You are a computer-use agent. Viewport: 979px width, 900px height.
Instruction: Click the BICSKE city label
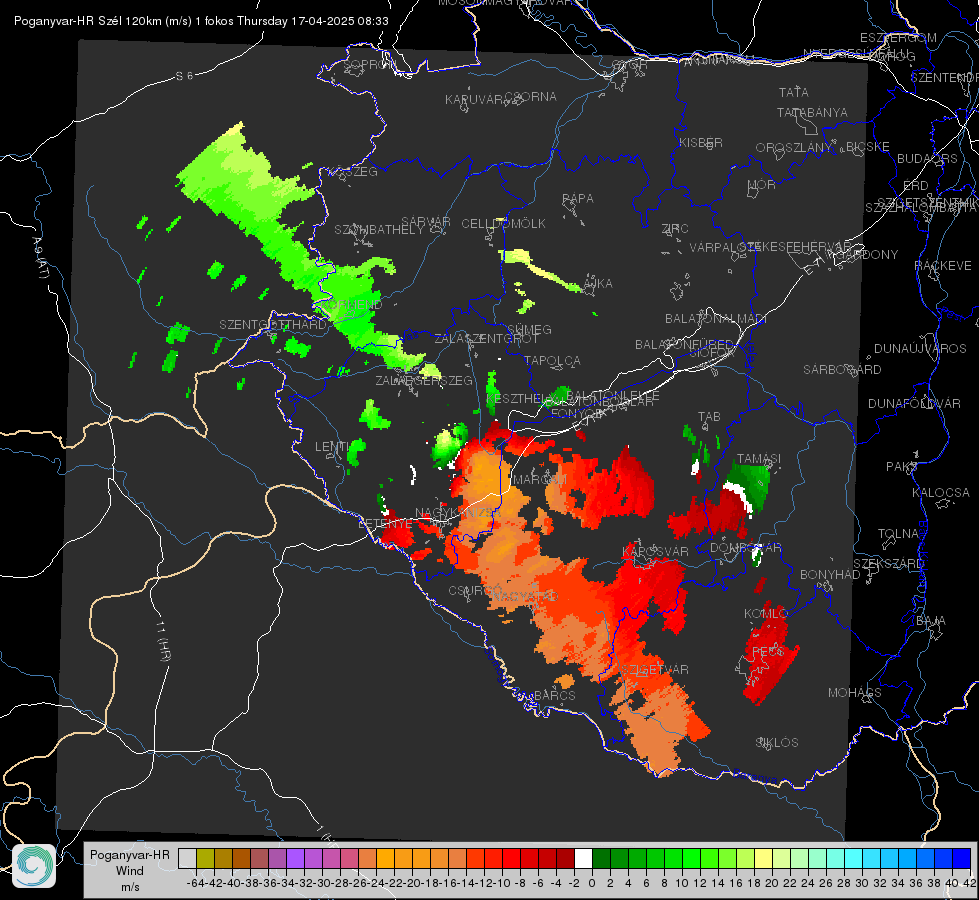point(868,147)
